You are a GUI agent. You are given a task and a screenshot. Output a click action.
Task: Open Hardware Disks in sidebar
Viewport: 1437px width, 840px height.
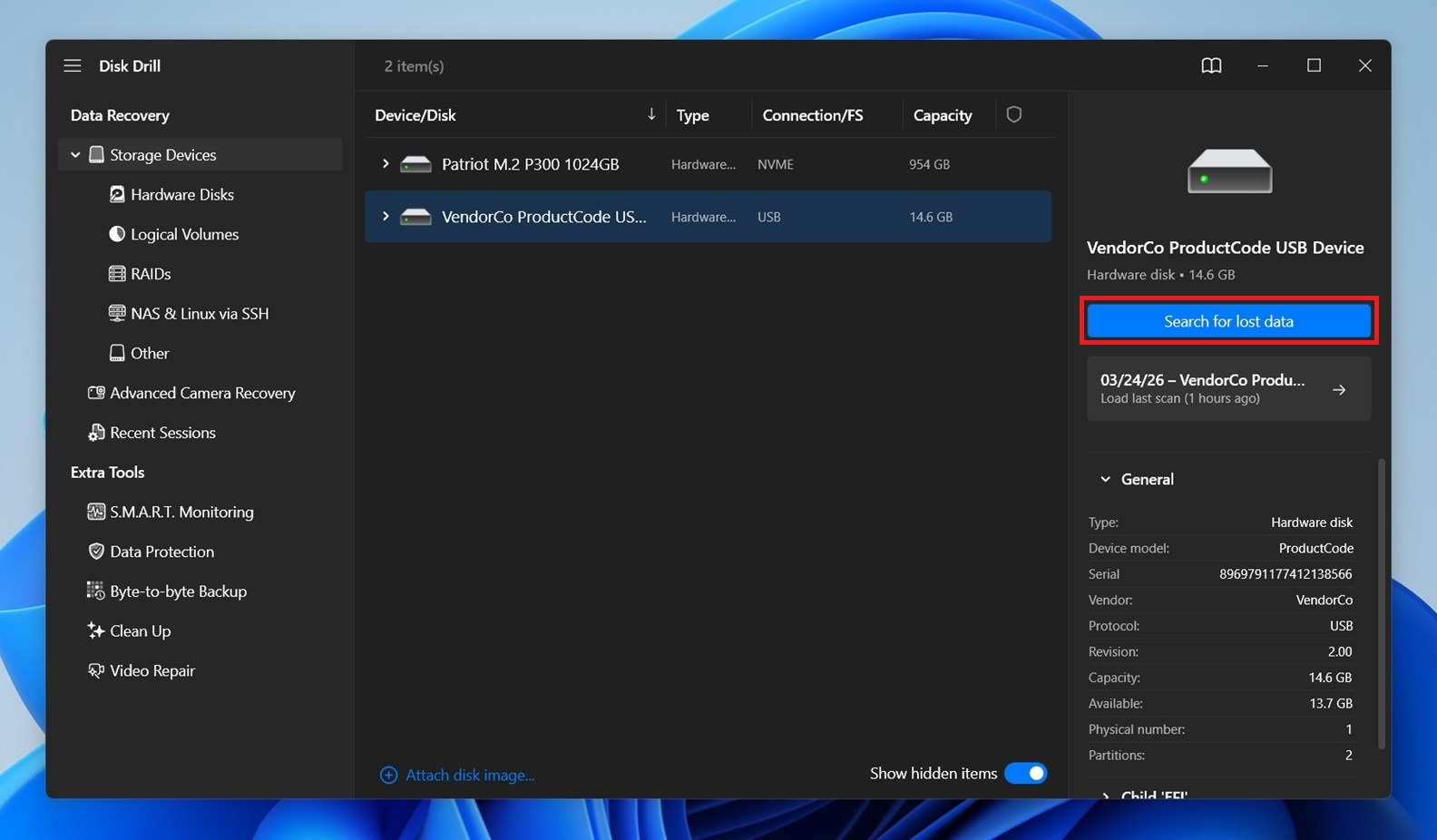coord(181,194)
